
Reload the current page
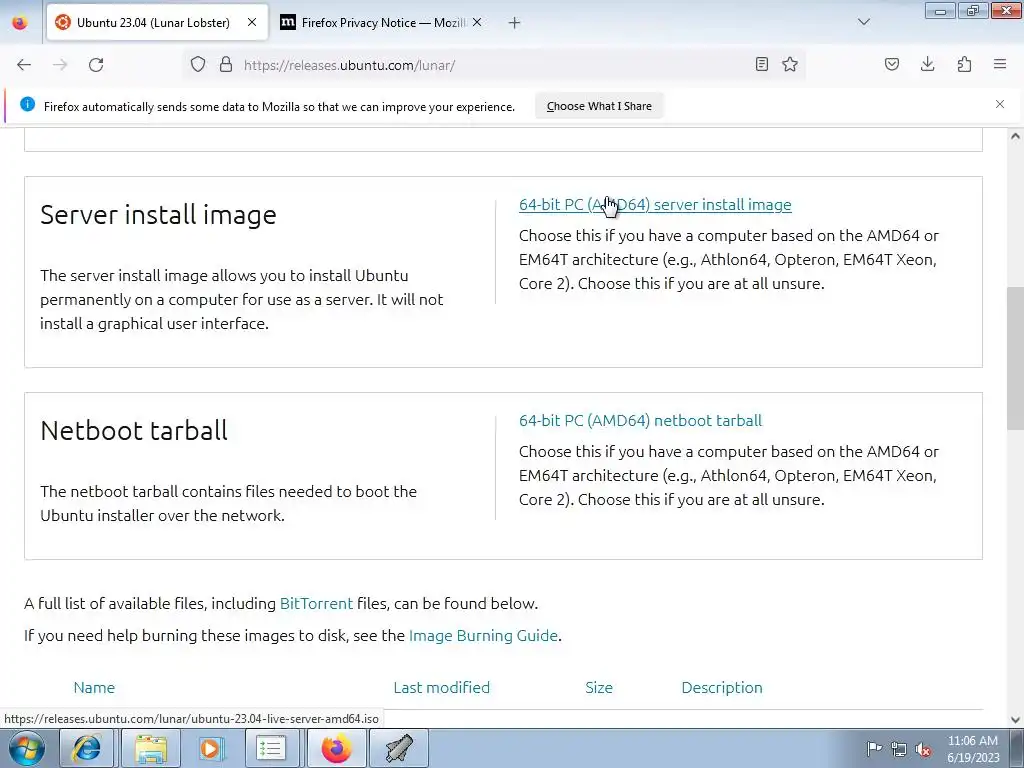pos(96,65)
